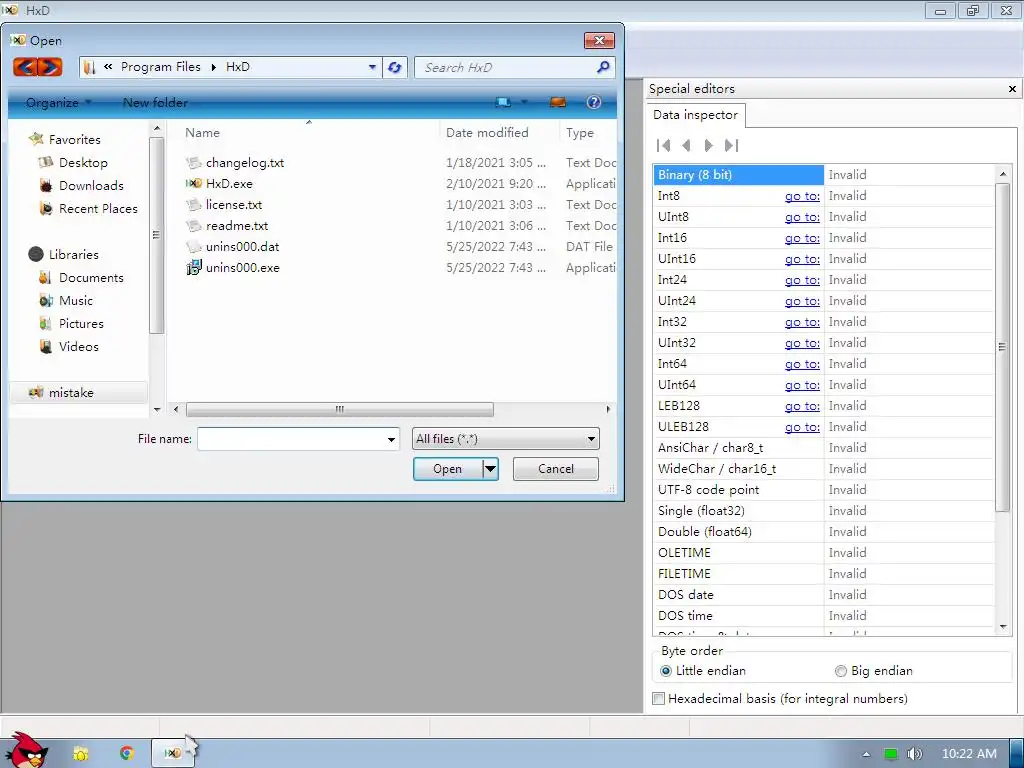
Task: Click go to link for ULEB128
Action: coord(802,427)
